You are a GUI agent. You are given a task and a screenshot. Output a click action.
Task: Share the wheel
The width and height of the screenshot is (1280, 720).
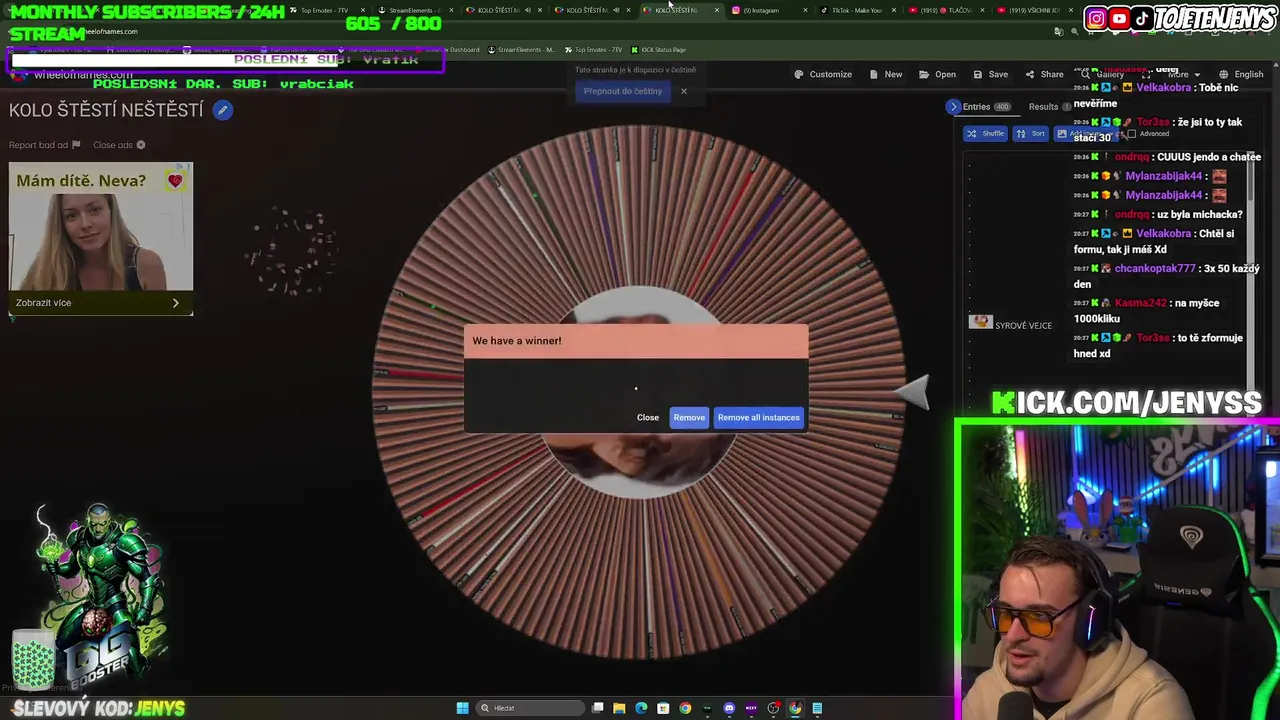coord(1044,74)
